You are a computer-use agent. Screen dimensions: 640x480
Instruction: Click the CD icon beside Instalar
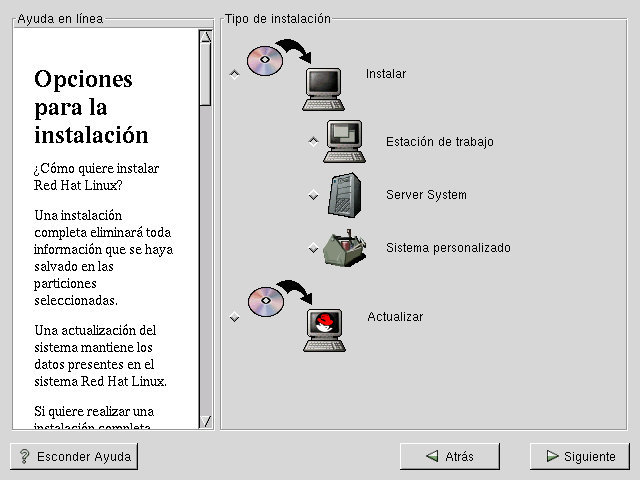[265, 59]
